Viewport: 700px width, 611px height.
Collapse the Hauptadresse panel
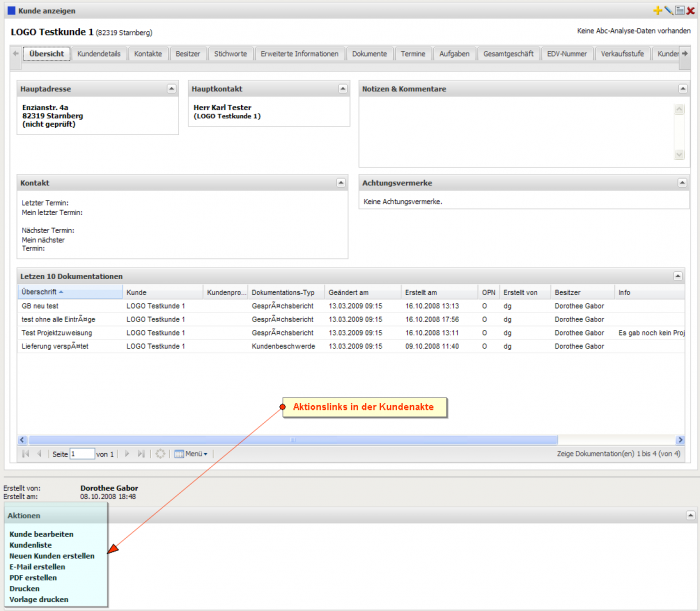tap(171, 89)
